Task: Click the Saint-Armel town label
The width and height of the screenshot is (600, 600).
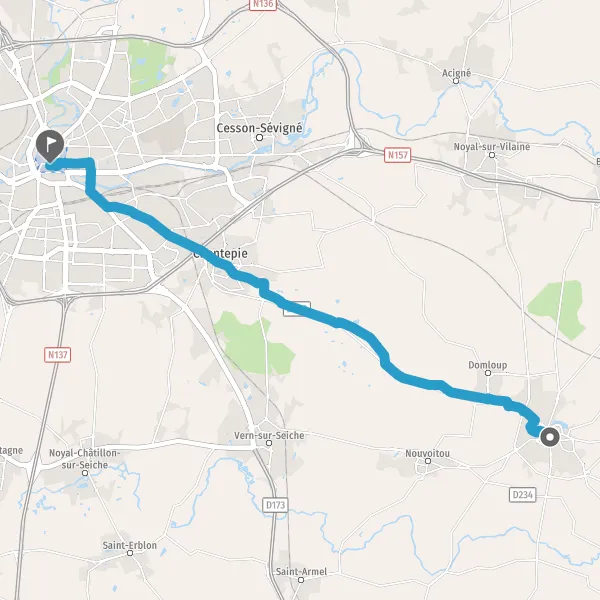Action: pos(301,572)
